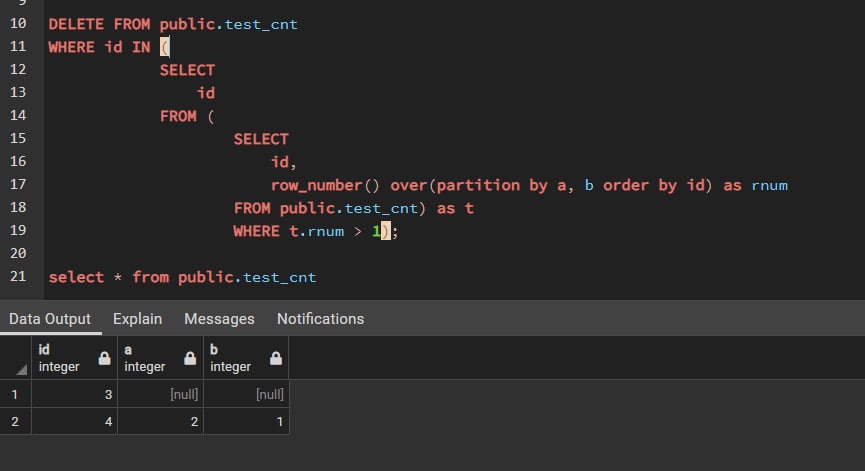Viewport: 865px width, 471px height.
Task: Click 'test_cnt' on line 18
Action: (381, 208)
